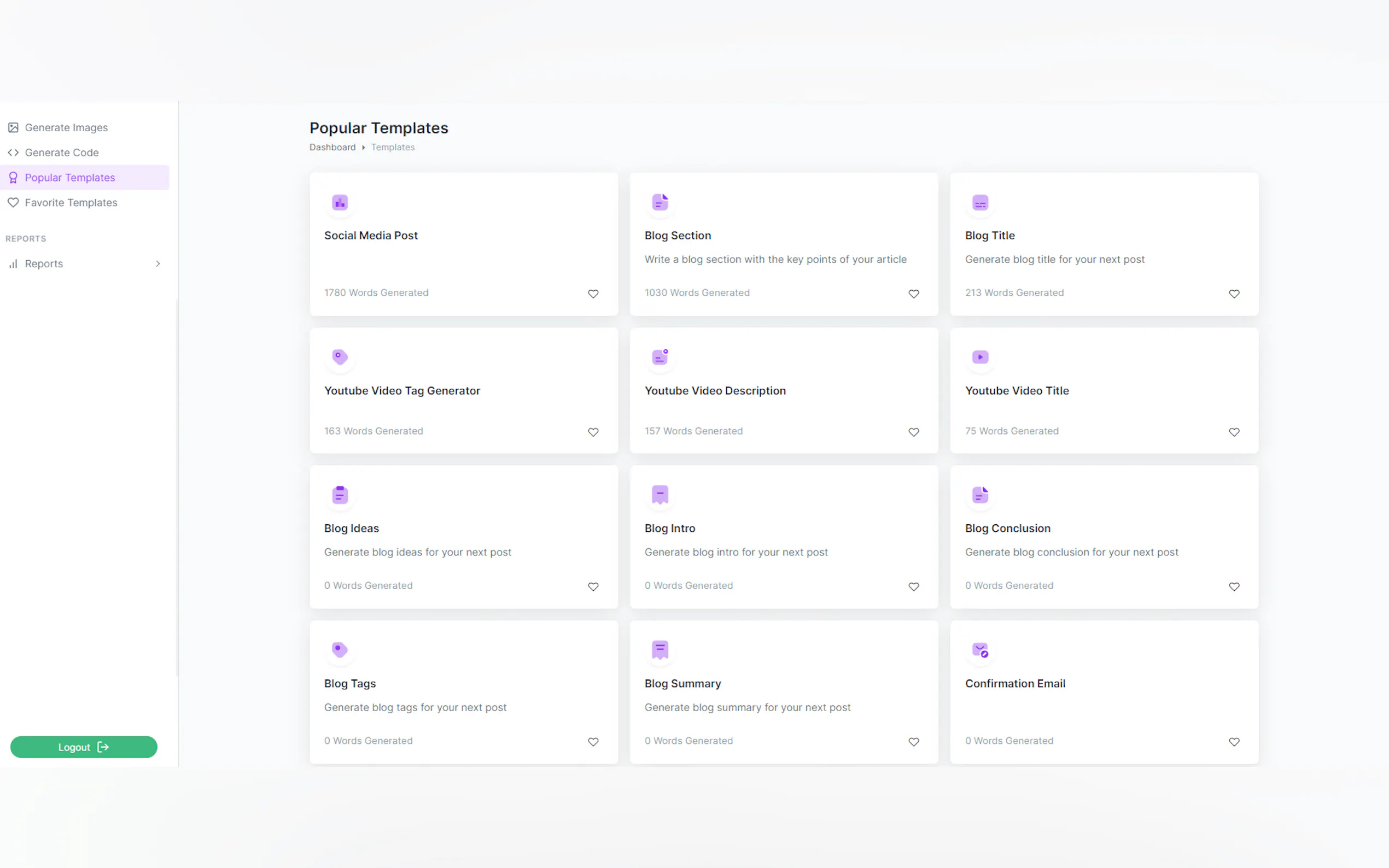Go to Dashboard via the breadcrumb link
The height and width of the screenshot is (868, 1389).
click(x=332, y=148)
